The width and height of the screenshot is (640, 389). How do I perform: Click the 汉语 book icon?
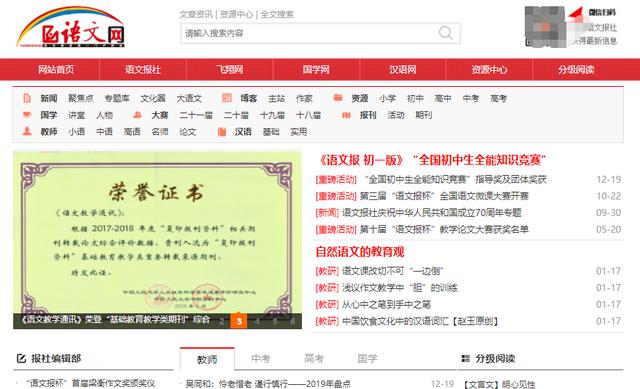[x=222, y=131]
